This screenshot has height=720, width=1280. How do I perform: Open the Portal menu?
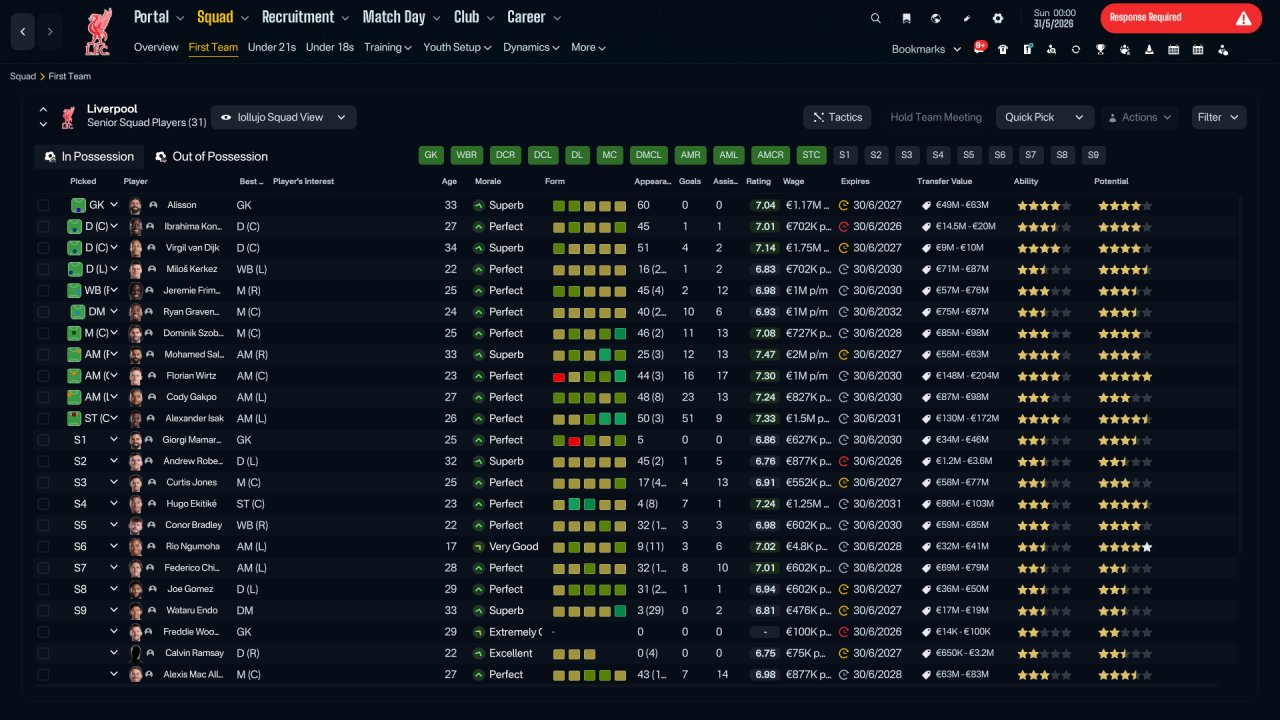(x=159, y=17)
